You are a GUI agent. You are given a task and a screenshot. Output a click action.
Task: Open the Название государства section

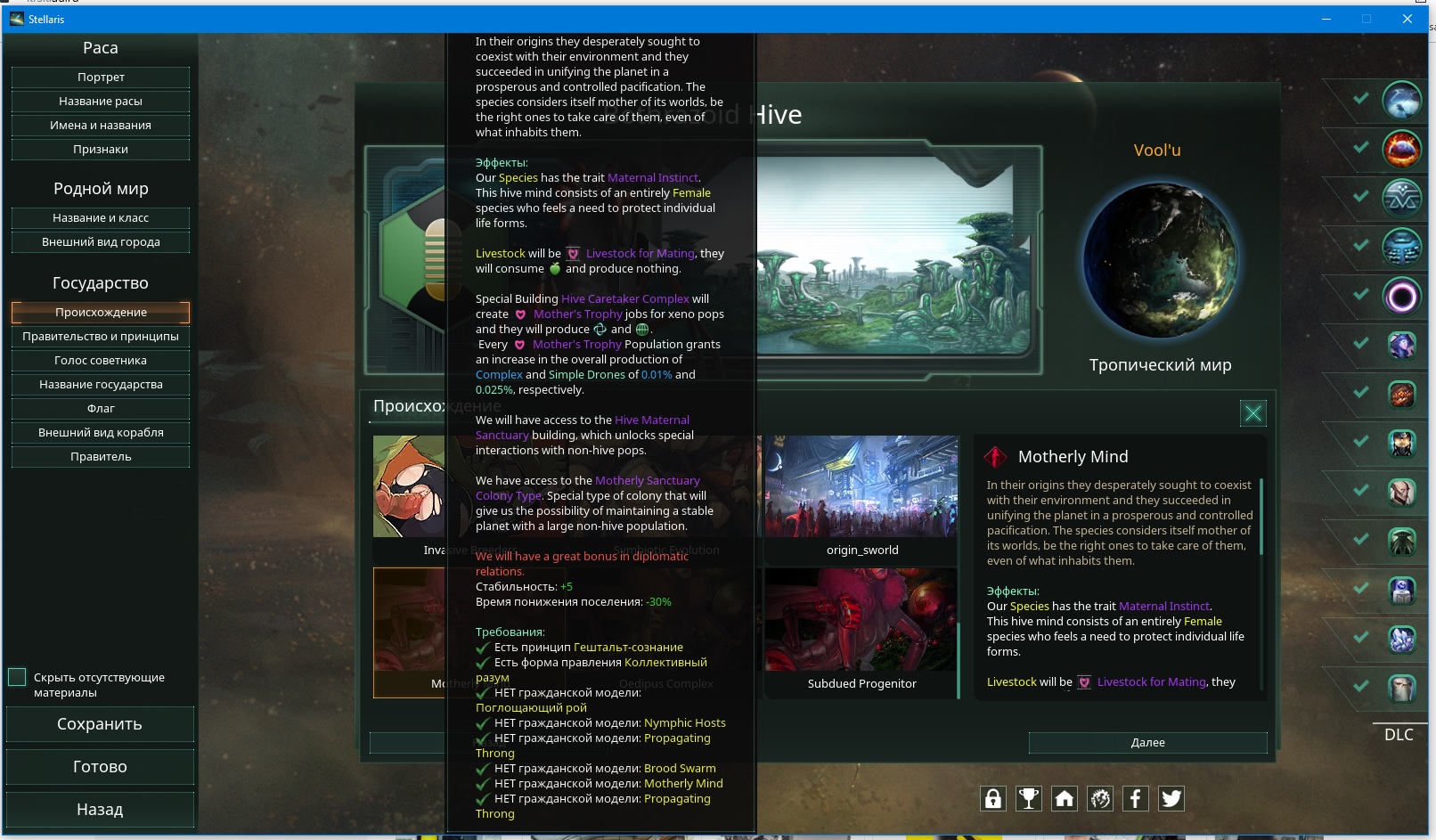(101, 385)
